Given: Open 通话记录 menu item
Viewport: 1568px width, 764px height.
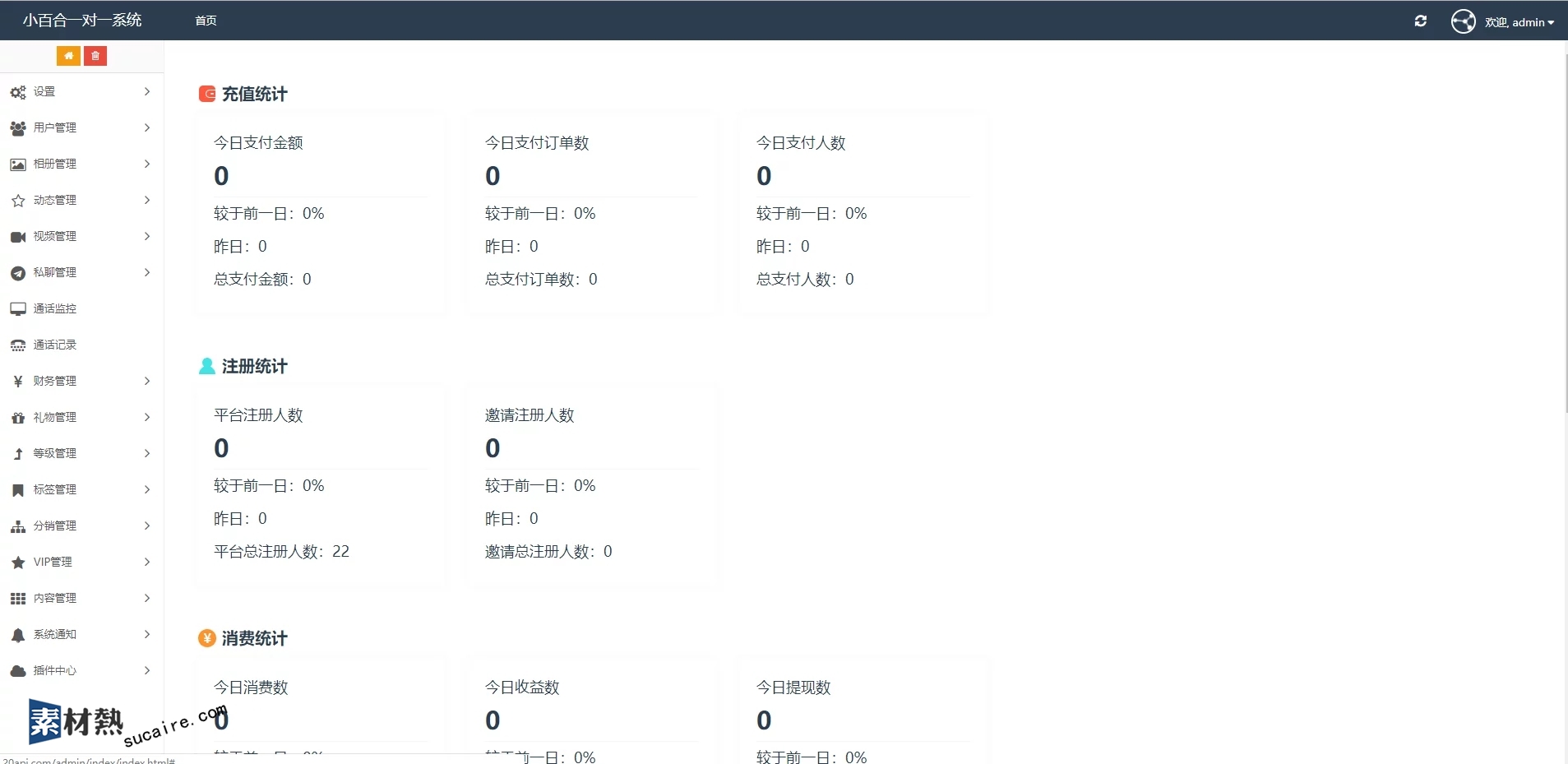Looking at the screenshot, I should click(x=82, y=345).
